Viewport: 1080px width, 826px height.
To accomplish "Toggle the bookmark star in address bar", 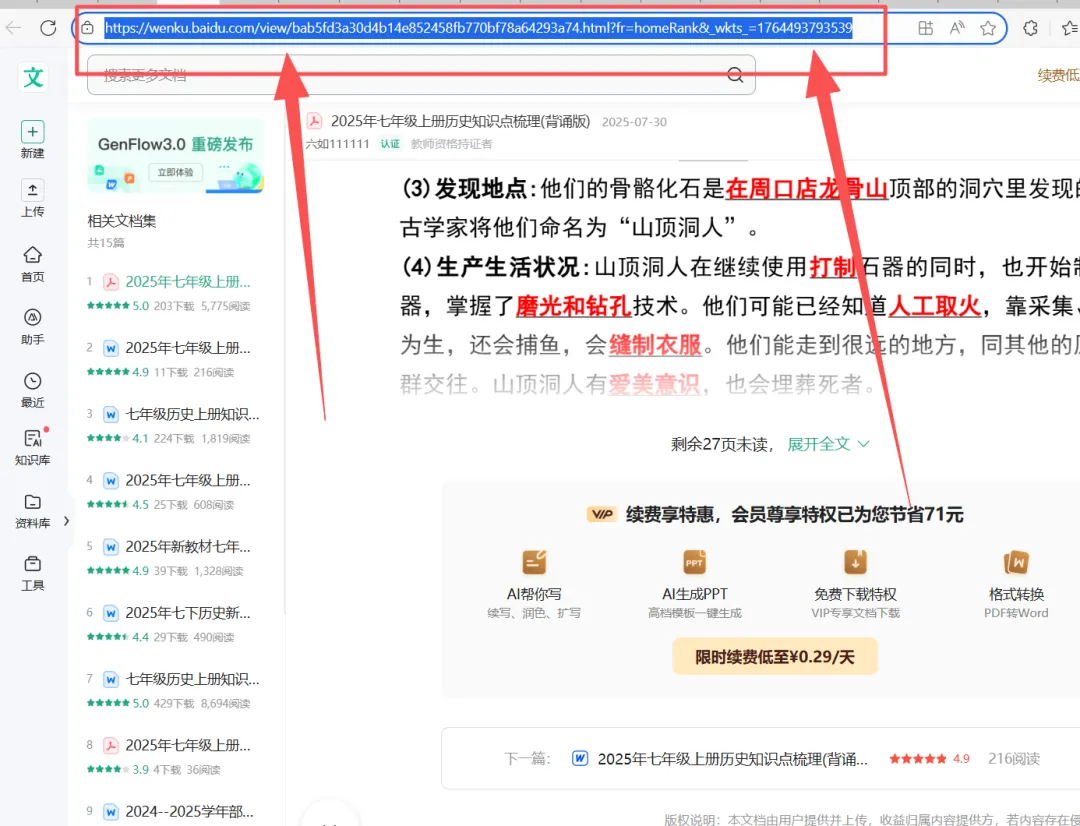I will coord(986,28).
